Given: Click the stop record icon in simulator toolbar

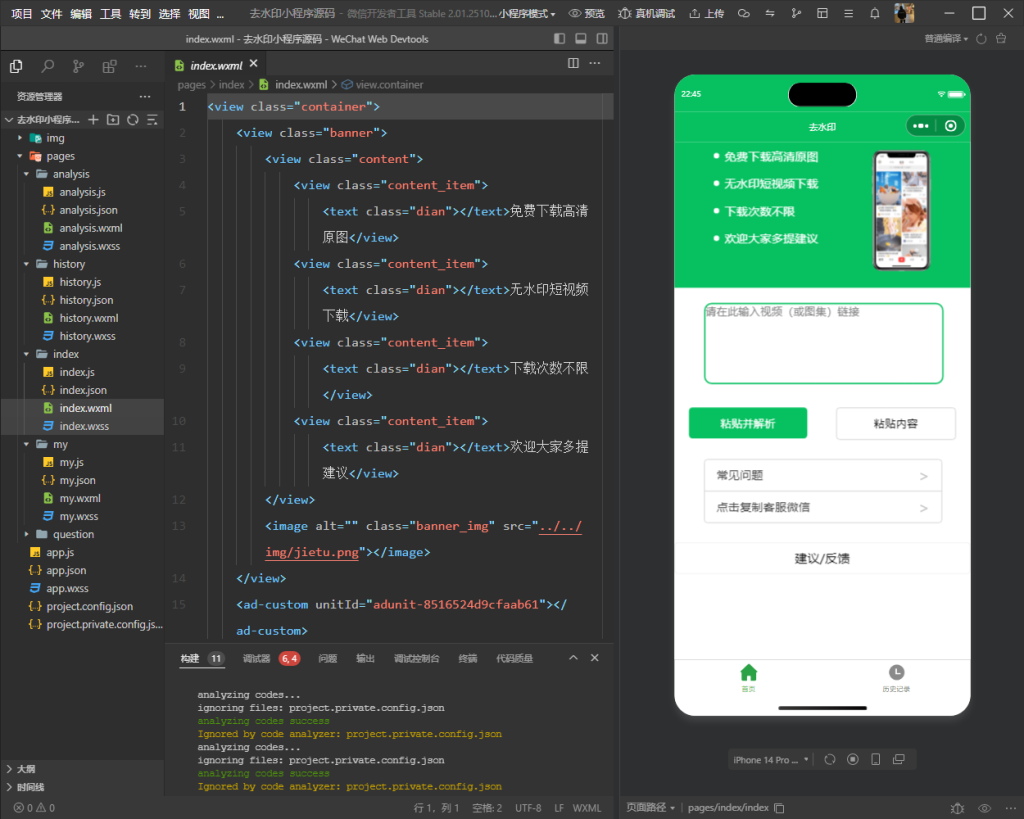Looking at the screenshot, I should [x=853, y=760].
